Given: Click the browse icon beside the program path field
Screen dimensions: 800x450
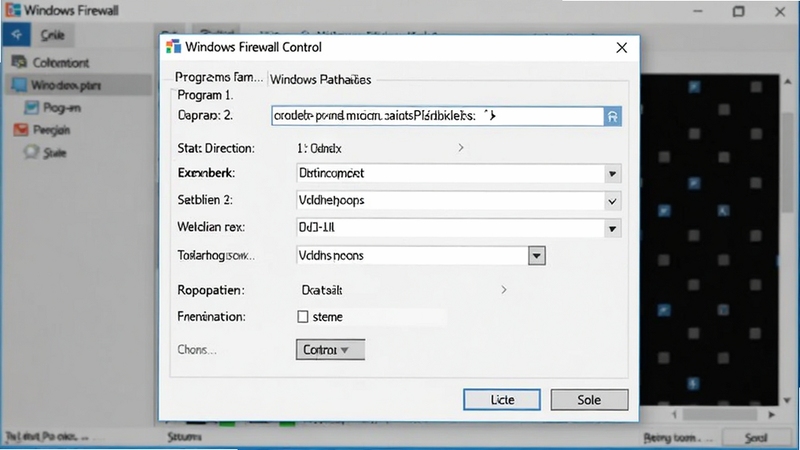Looking at the screenshot, I should (x=613, y=116).
